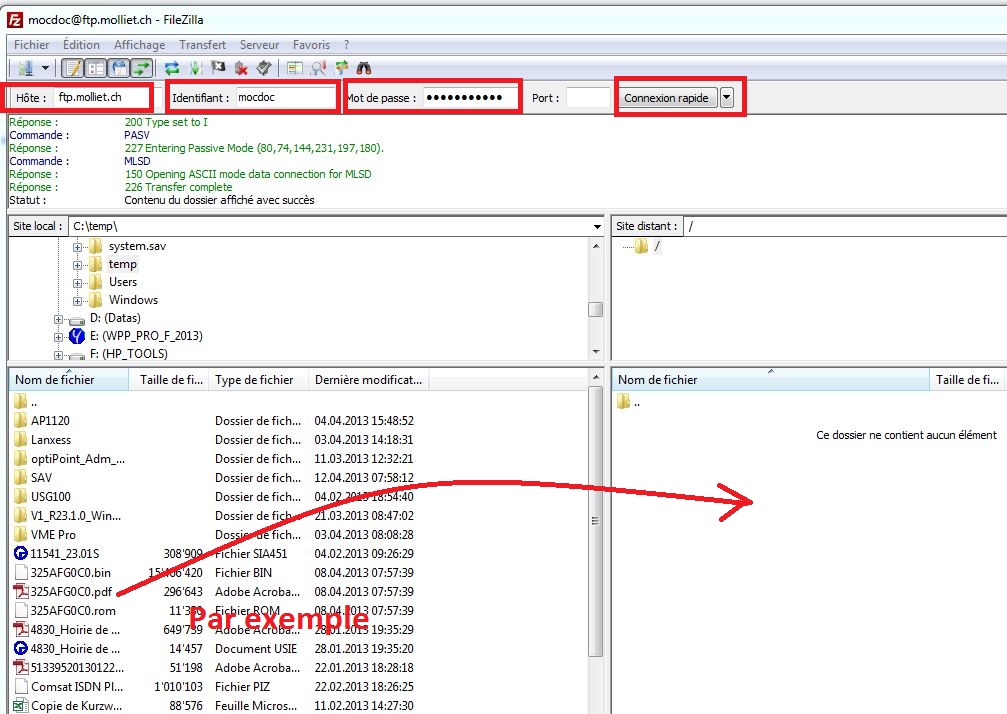Open the Affichage menu
The width and height of the screenshot is (1007, 714).
pyautogui.click(x=139, y=45)
